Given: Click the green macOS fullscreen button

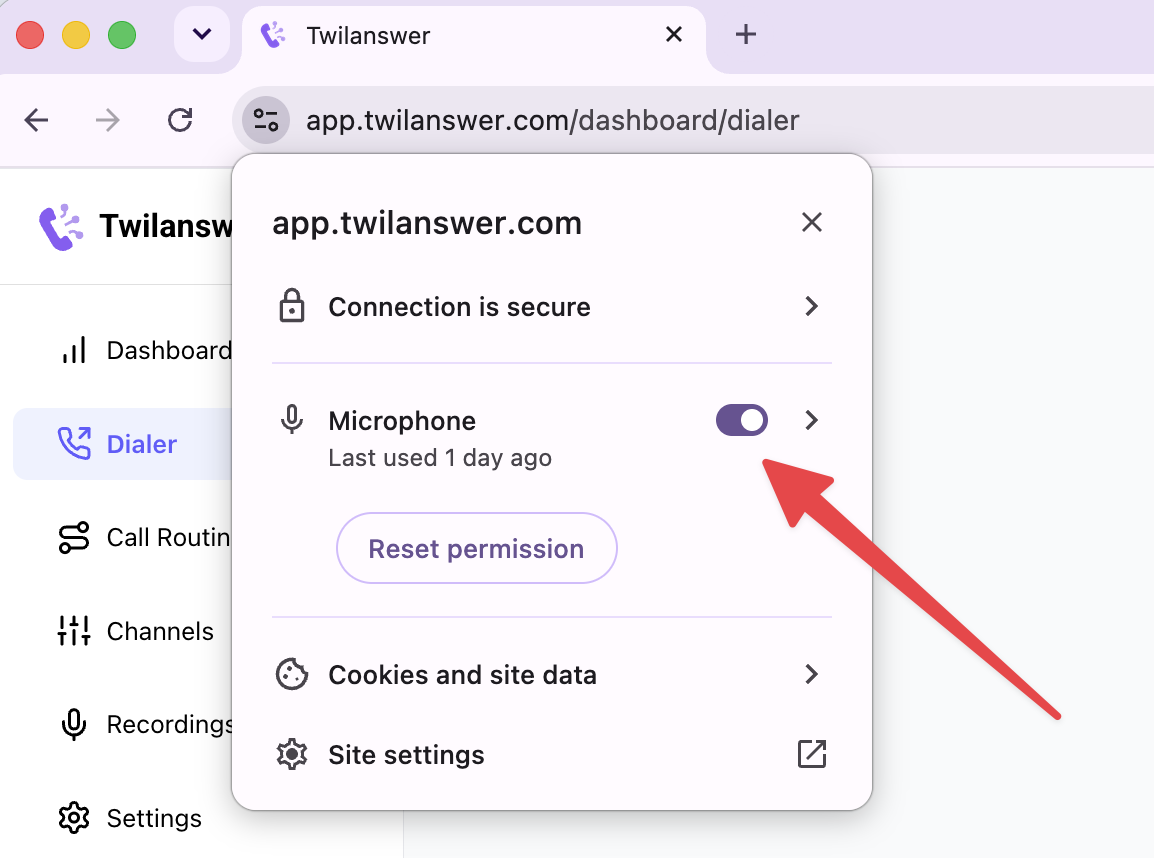Looking at the screenshot, I should point(121,35).
